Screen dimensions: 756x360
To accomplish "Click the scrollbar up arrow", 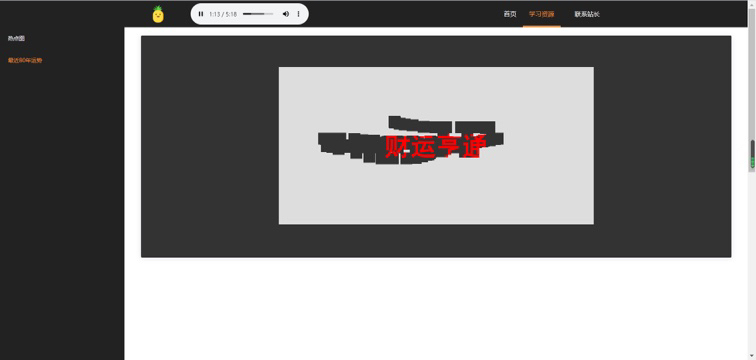I will tap(752, 3).
